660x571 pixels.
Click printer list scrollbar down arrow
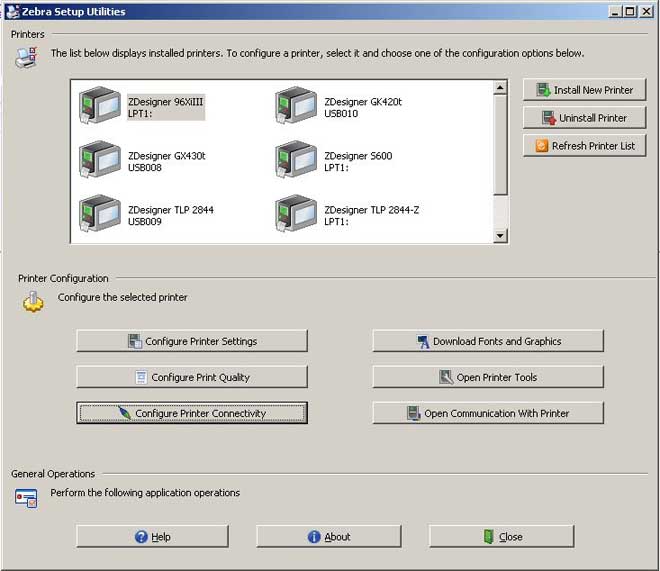tap(500, 236)
